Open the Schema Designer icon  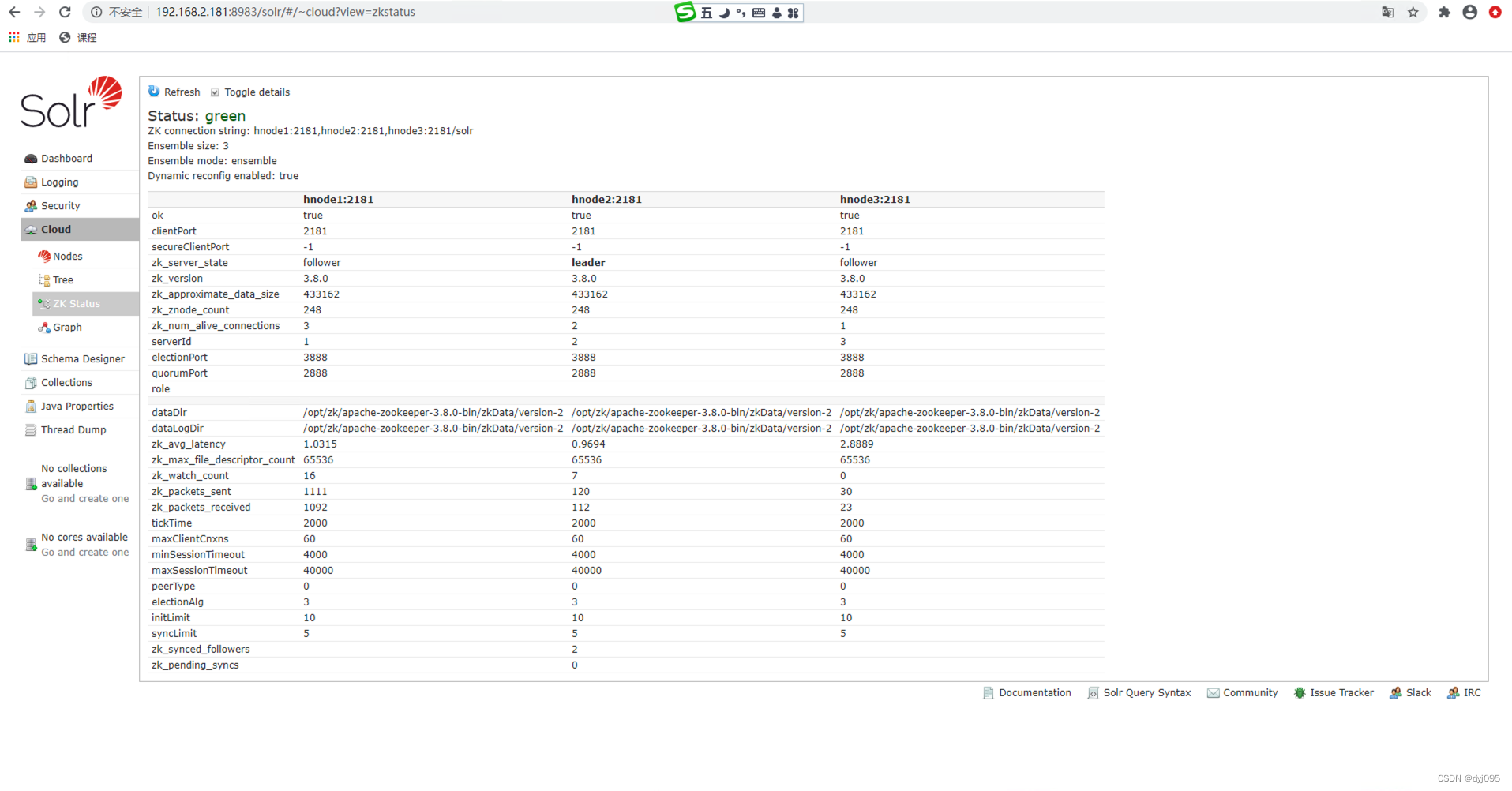tap(31, 359)
